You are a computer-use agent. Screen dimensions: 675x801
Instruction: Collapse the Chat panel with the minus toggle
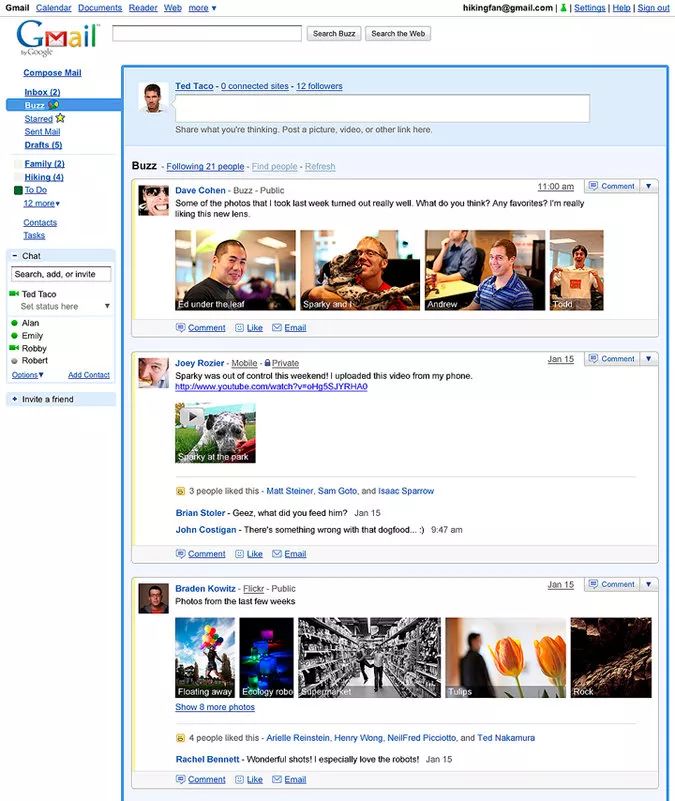[x=14, y=256]
